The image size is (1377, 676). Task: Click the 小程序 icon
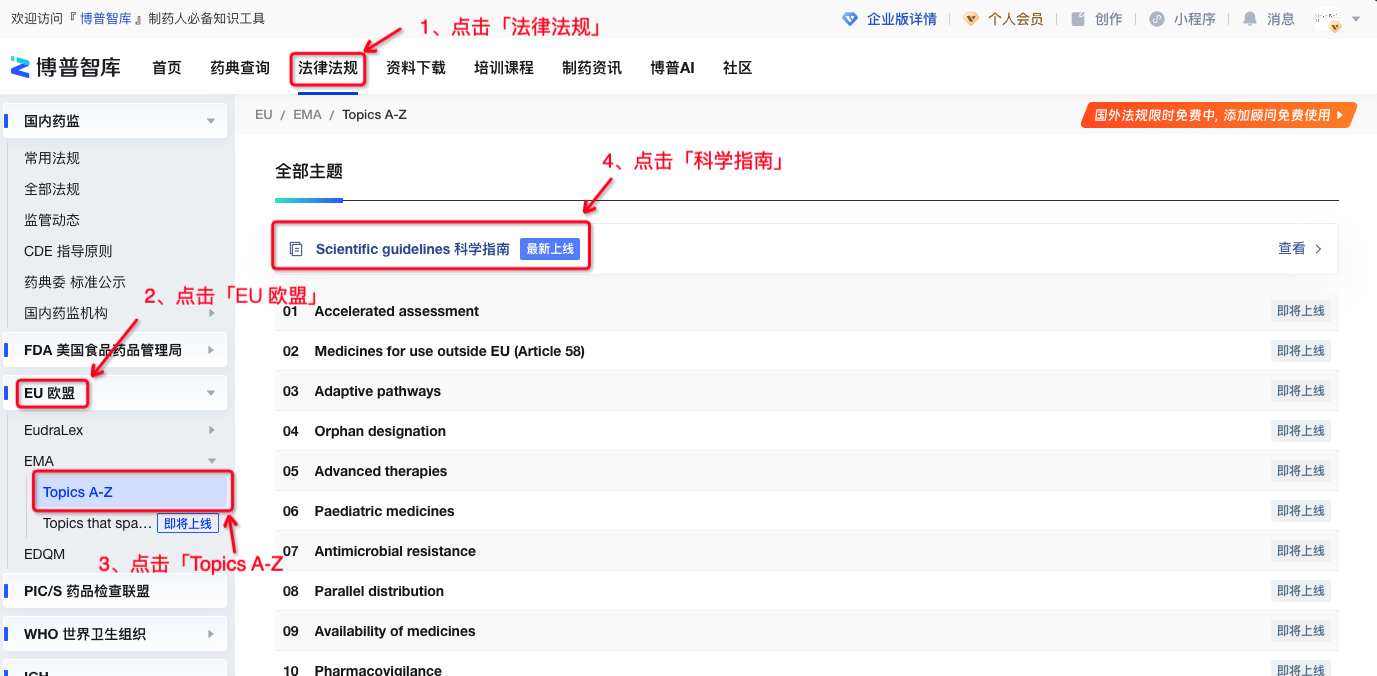[x=1157, y=19]
